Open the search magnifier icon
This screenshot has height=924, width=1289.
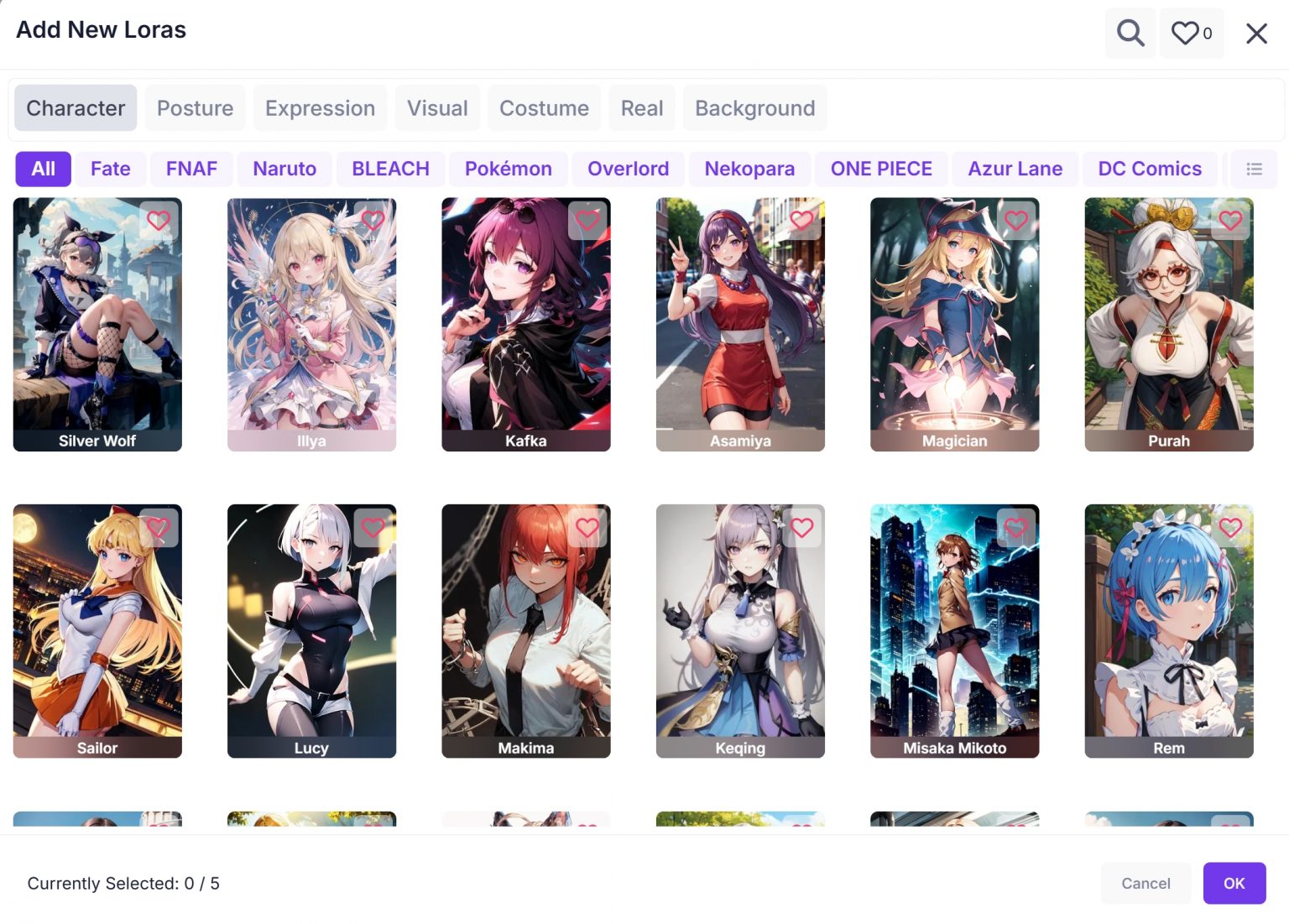point(1130,33)
